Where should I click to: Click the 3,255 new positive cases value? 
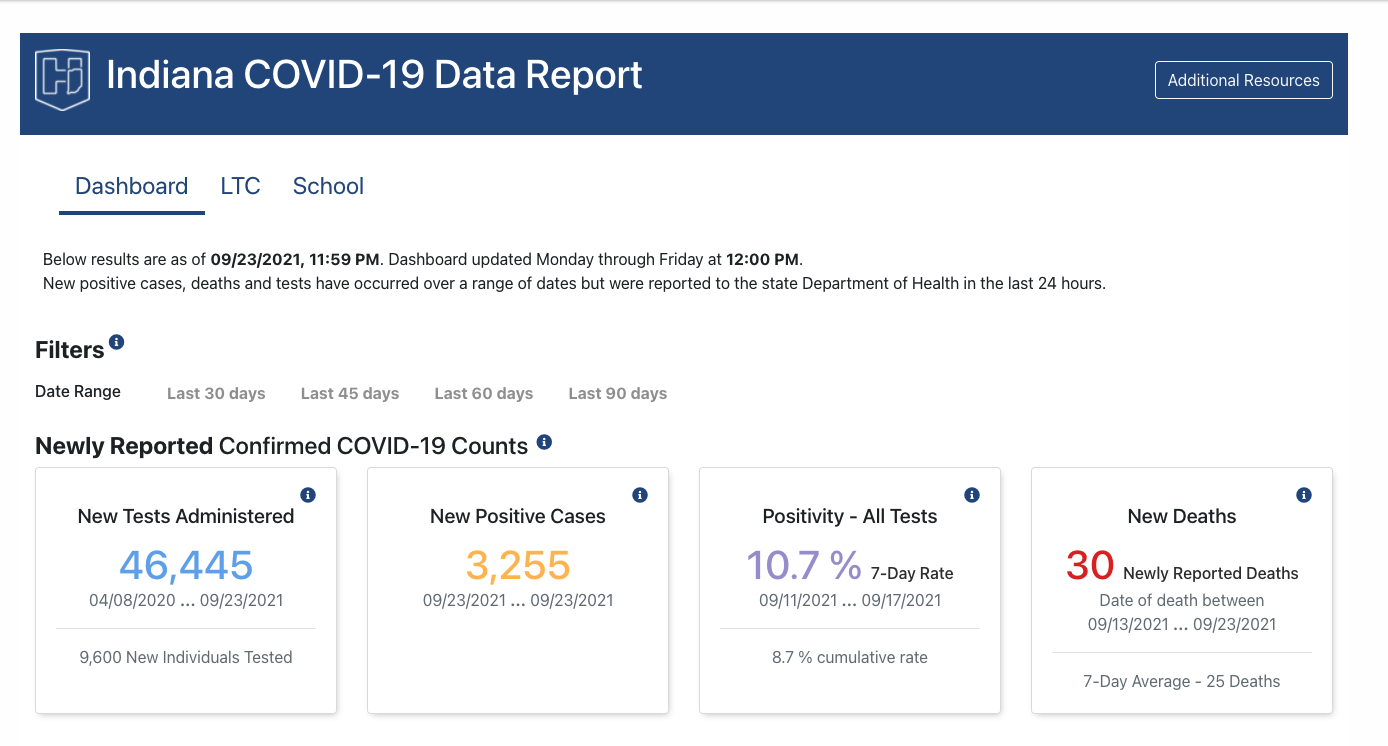(518, 565)
